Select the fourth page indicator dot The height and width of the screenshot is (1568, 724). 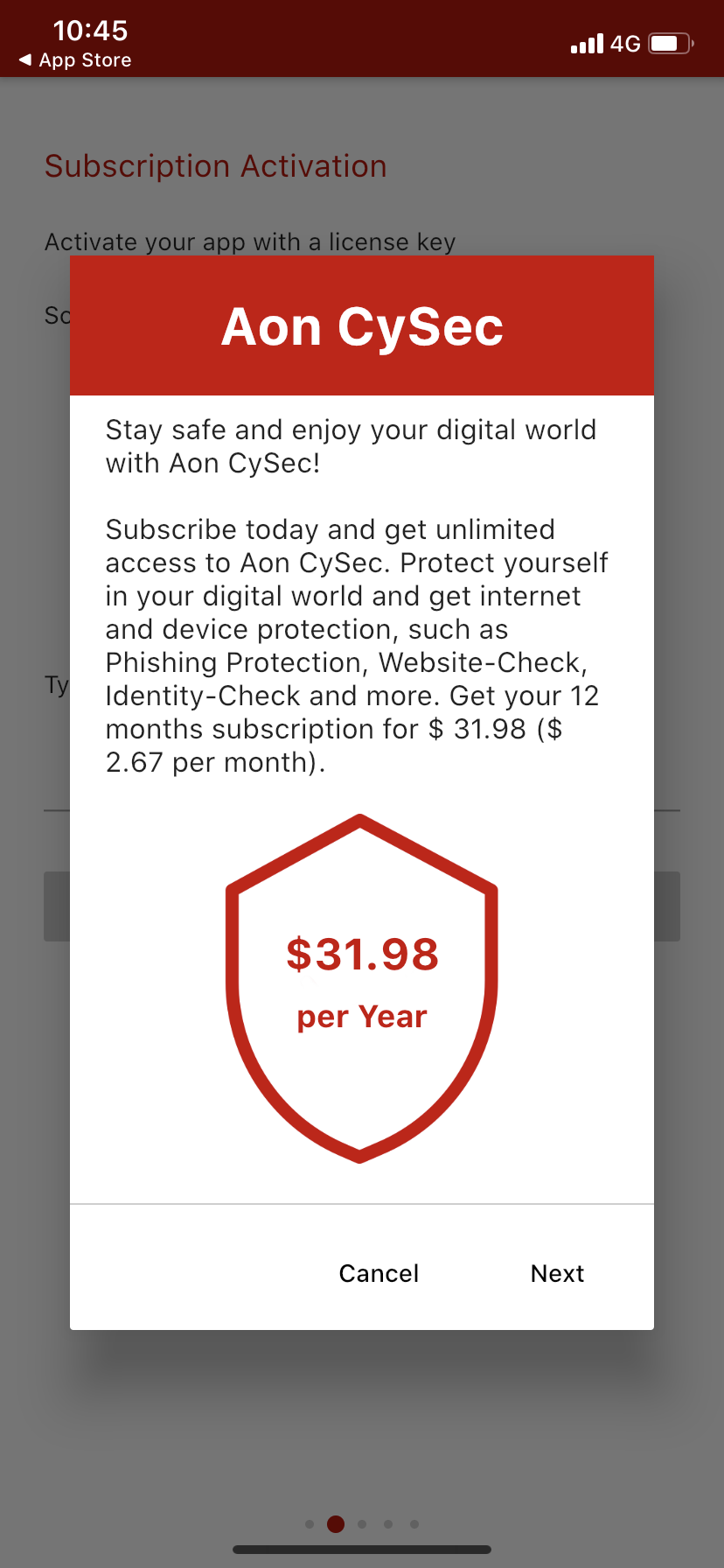(388, 1524)
